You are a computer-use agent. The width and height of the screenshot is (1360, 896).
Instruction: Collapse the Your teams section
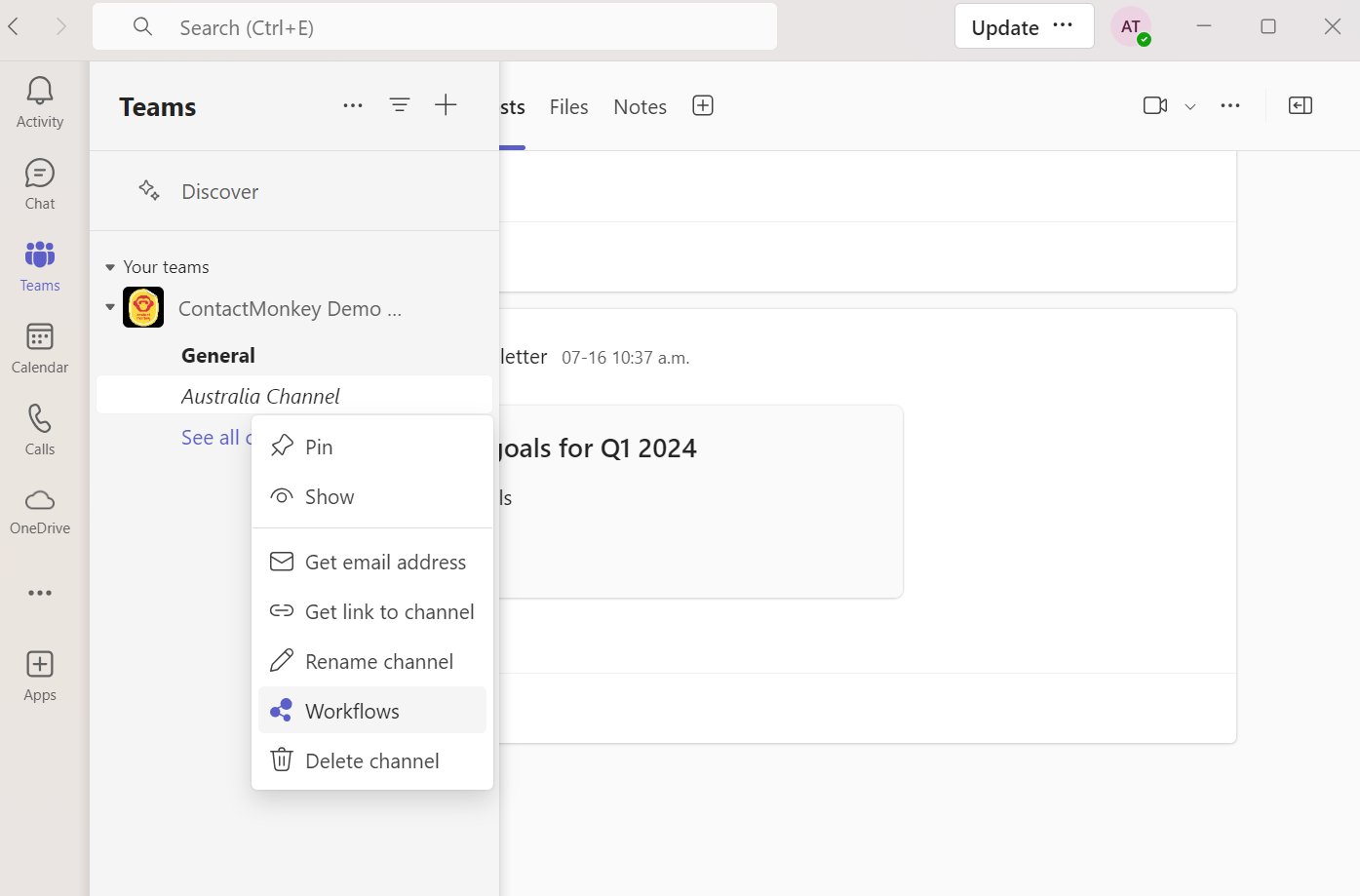pos(110,267)
